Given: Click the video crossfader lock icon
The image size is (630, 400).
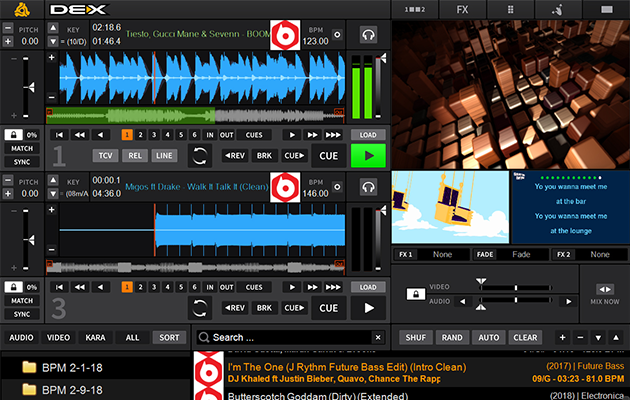Looking at the screenshot, I should [412, 294].
